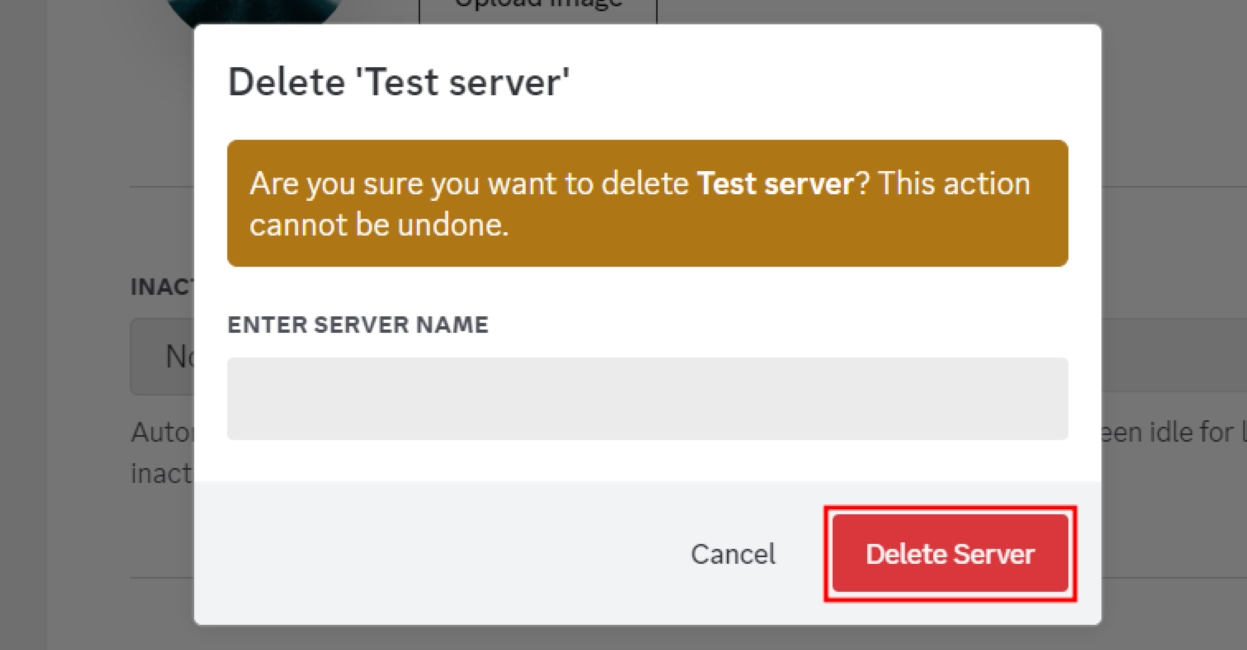This screenshot has height=650, width=1247.
Task: Confirm deletion of Test server
Action: coord(948,553)
